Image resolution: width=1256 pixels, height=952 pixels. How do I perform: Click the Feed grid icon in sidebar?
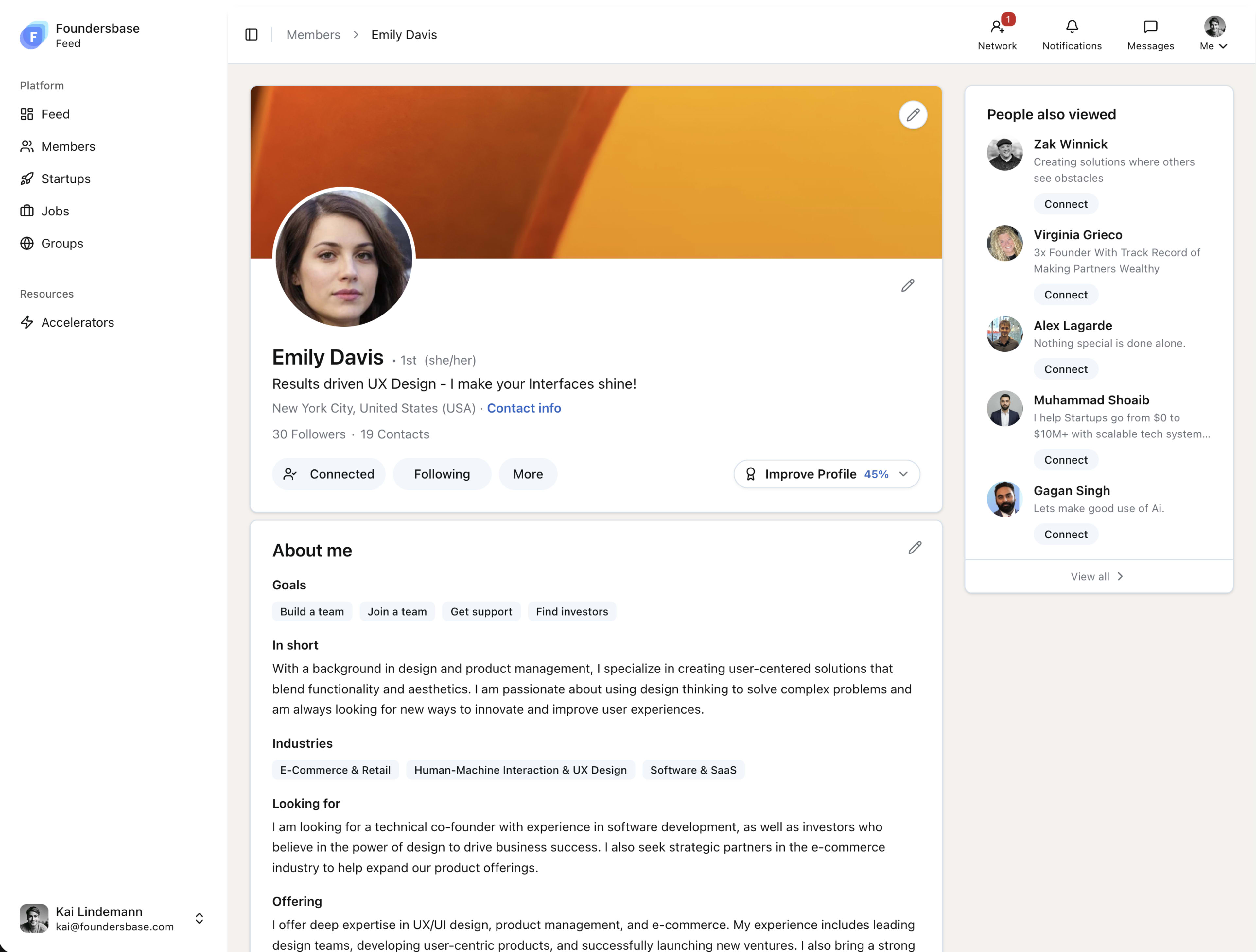tap(27, 114)
